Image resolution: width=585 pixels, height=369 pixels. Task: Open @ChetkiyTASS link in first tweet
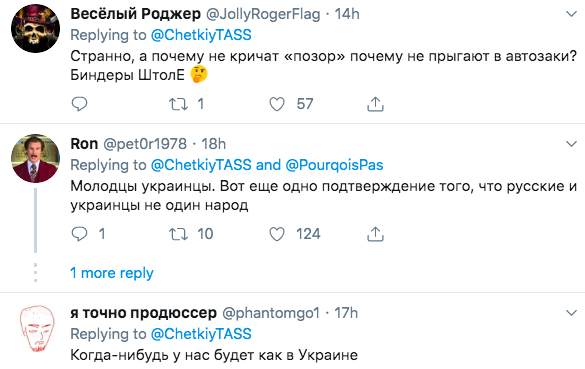pyautogui.click(x=201, y=35)
